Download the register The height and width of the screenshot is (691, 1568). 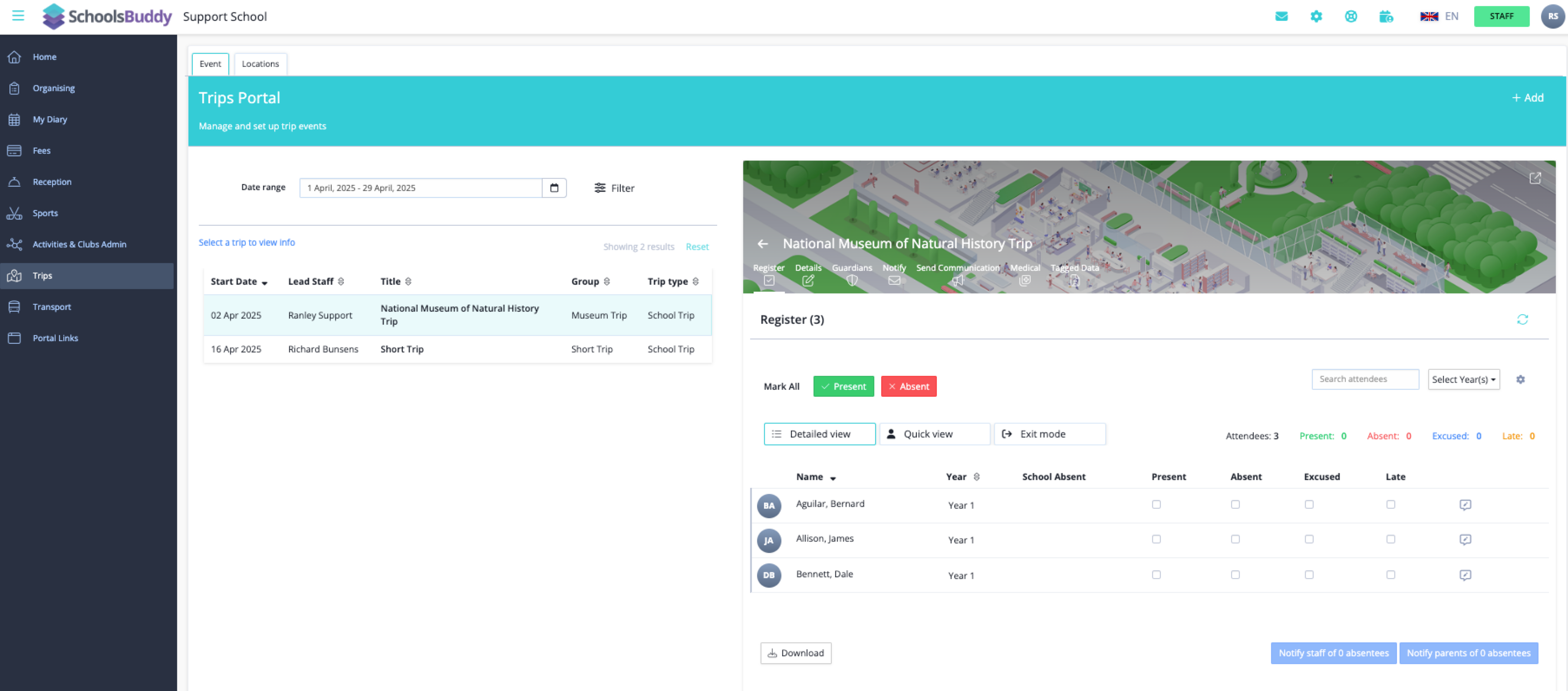(x=796, y=653)
